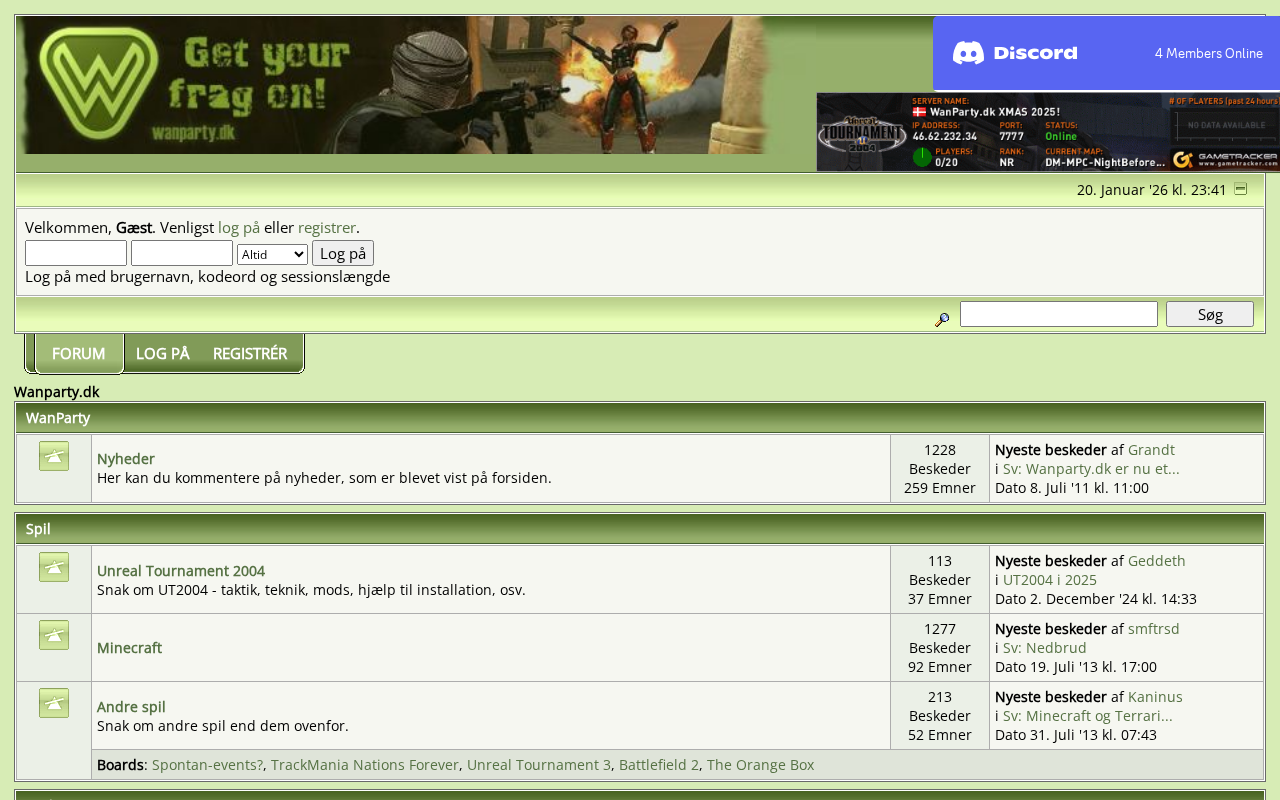The image size is (1280, 800).
Task: Open the Nyheder board status icon
Action: 54,456
